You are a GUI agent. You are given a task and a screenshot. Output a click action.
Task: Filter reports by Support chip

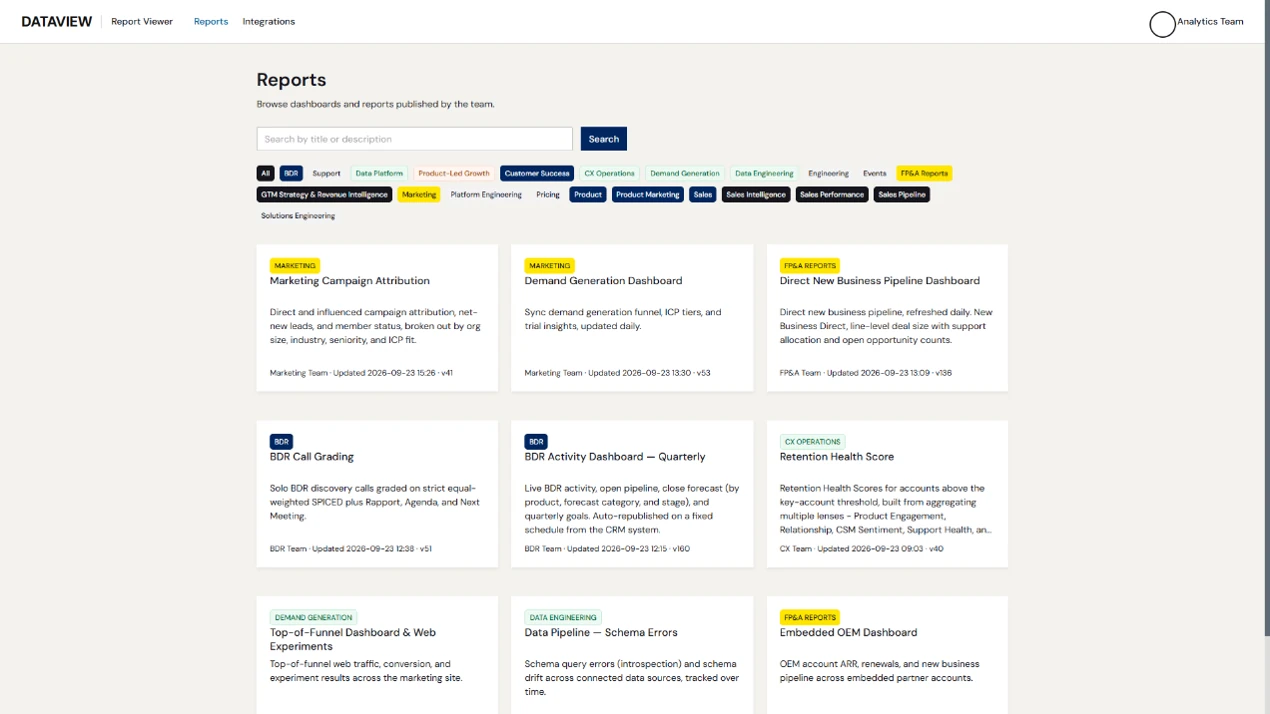click(x=326, y=173)
